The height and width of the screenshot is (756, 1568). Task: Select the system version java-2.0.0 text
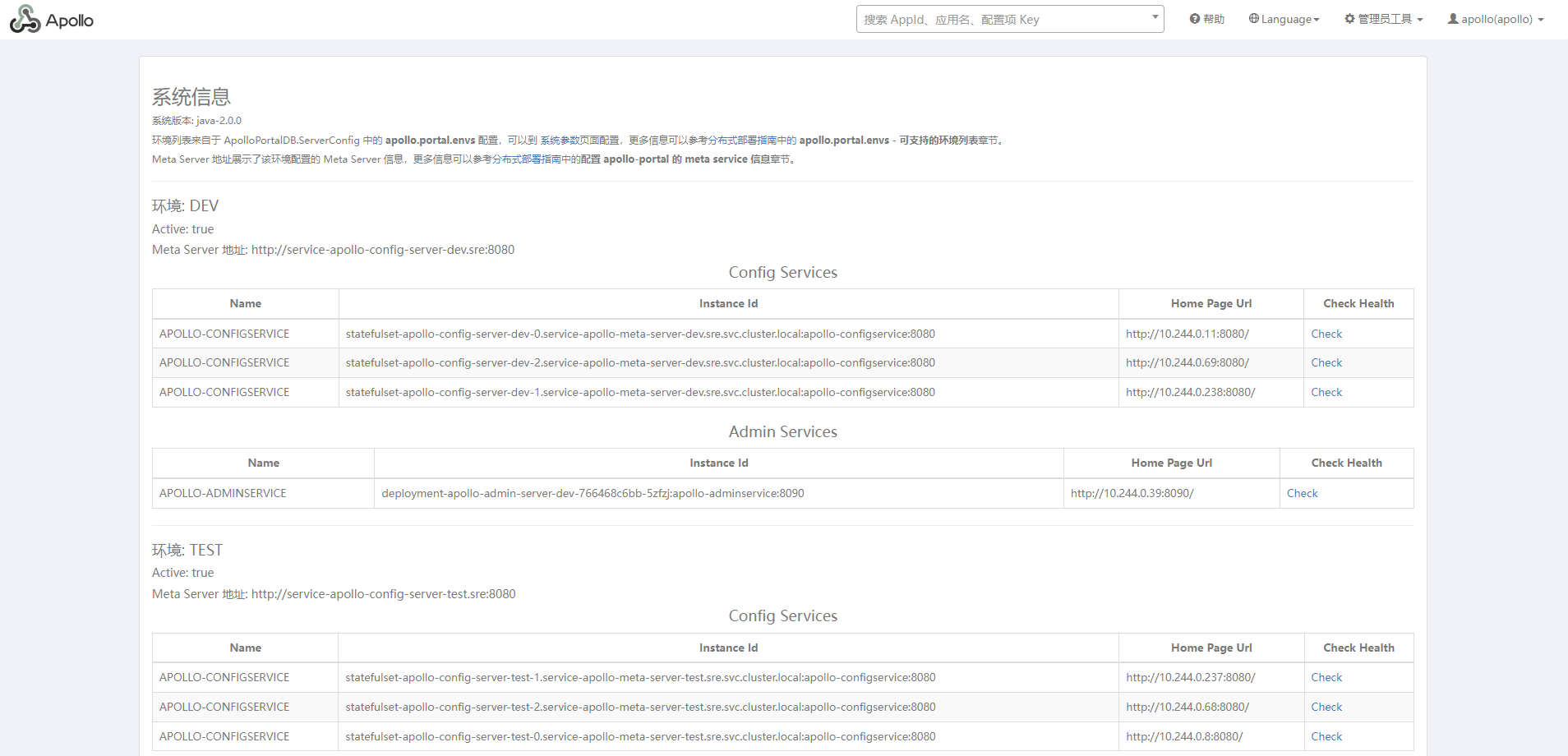(x=196, y=121)
